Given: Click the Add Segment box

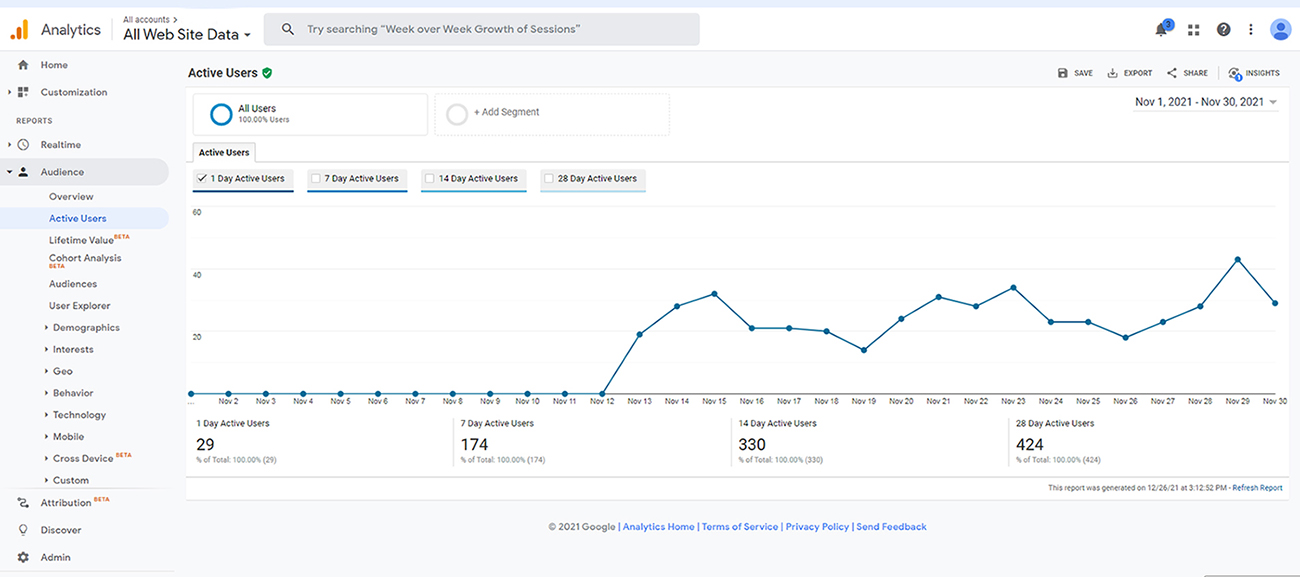Looking at the screenshot, I should (x=552, y=114).
